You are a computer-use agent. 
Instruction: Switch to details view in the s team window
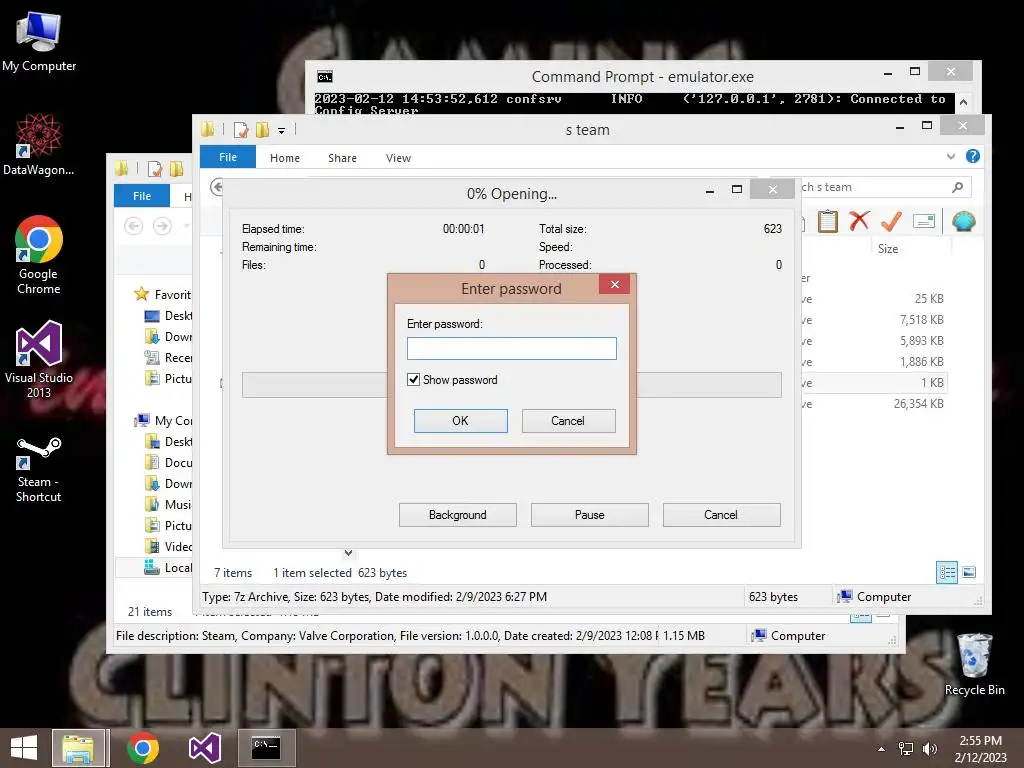coord(947,573)
